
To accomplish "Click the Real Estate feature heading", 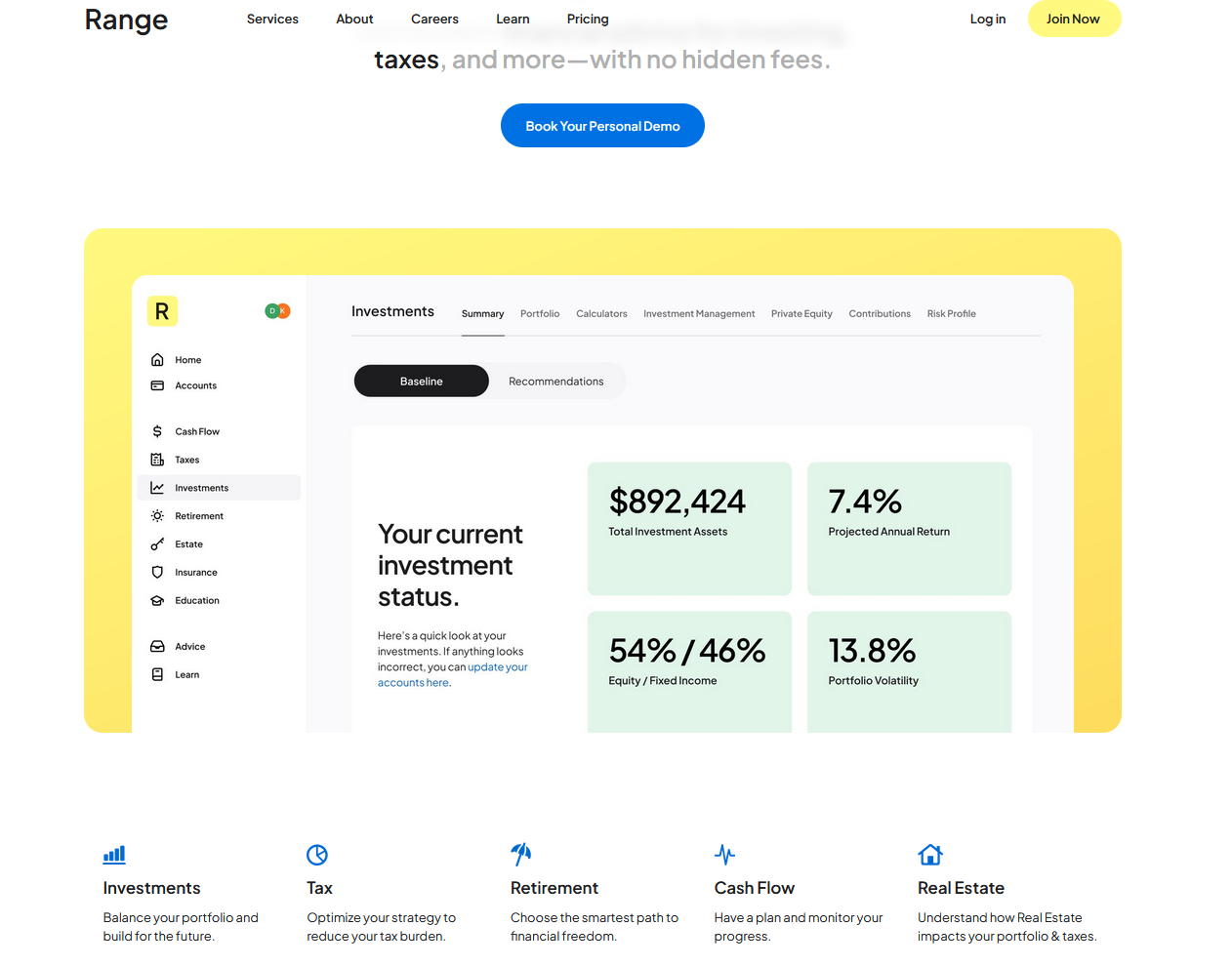I will [961, 888].
